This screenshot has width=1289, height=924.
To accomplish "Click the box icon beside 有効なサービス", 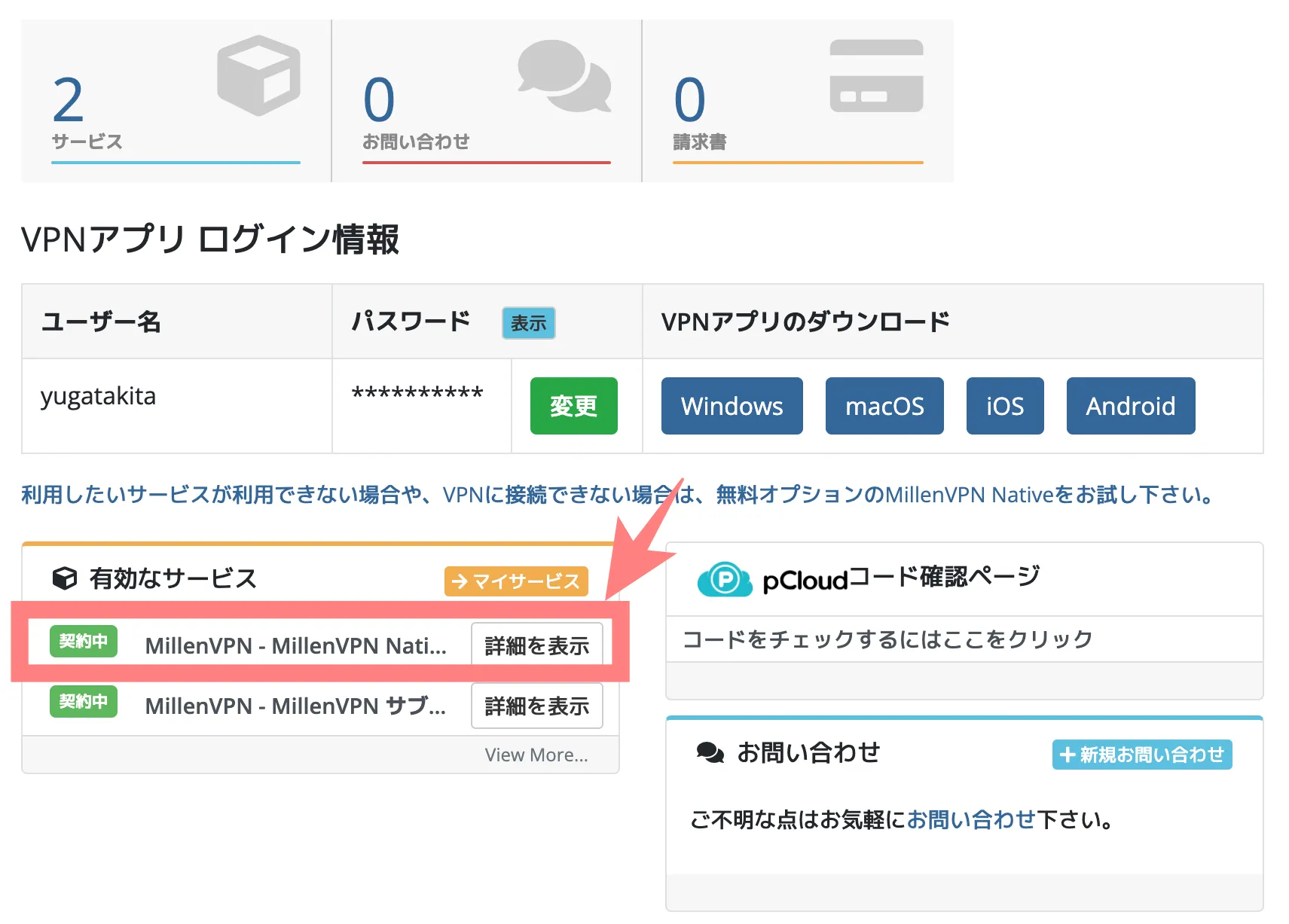I will click(65, 578).
